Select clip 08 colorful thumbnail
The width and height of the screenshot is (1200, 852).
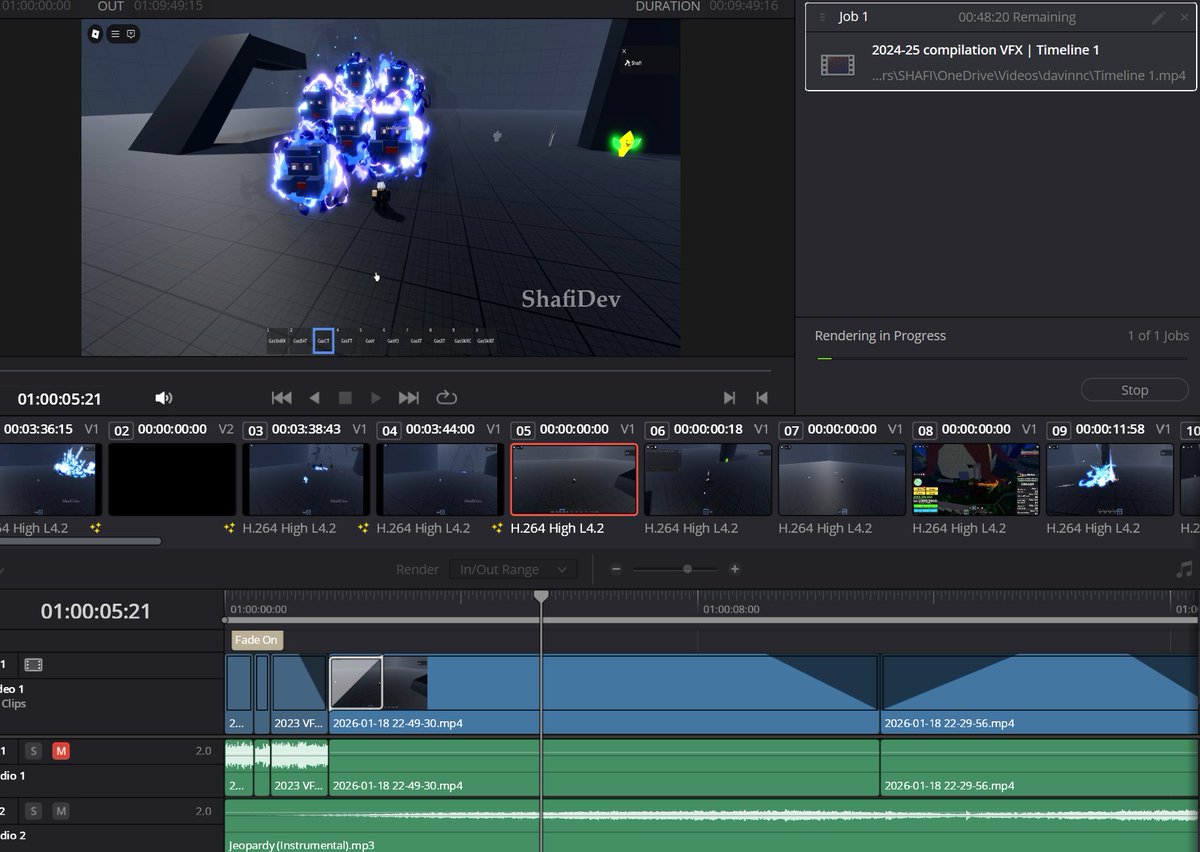(976, 480)
